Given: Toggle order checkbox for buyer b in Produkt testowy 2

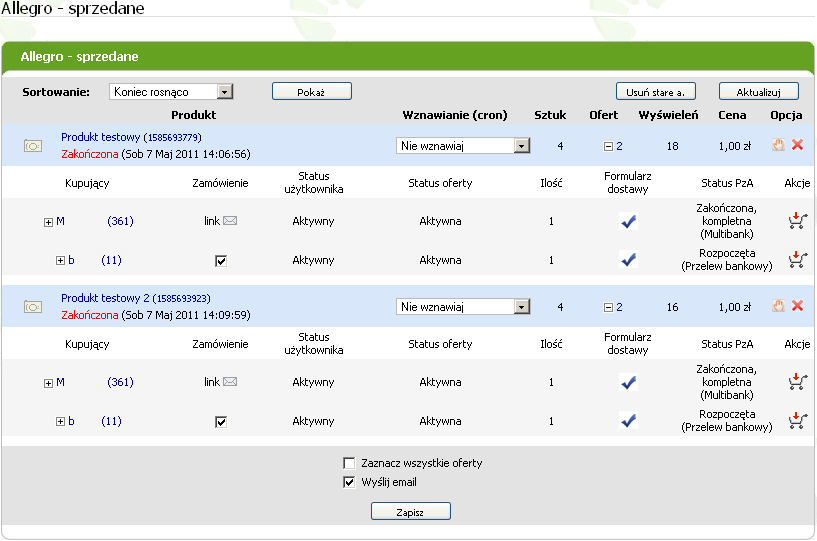Looking at the screenshot, I should [x=221, y=422].
